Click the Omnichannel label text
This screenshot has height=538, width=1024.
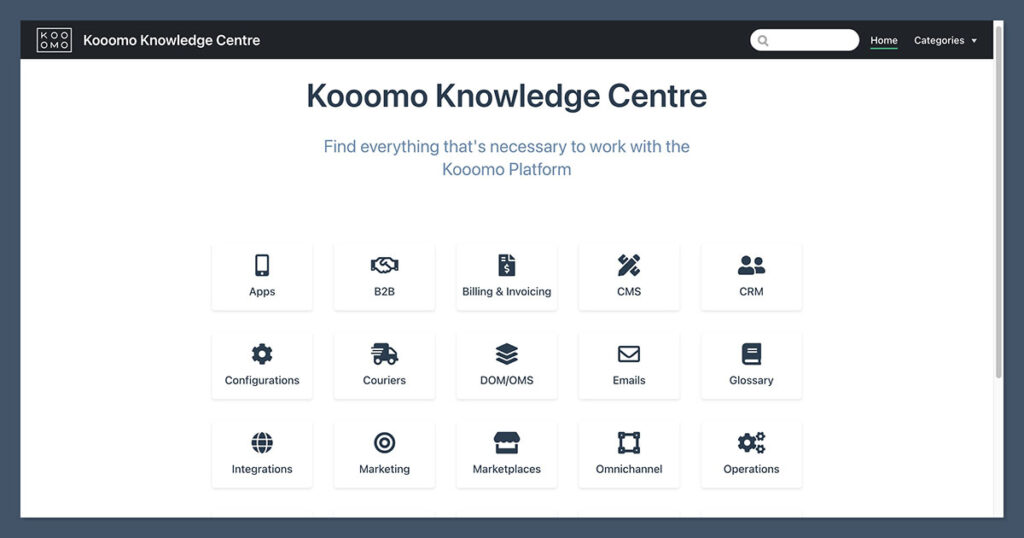click(629, 469)
